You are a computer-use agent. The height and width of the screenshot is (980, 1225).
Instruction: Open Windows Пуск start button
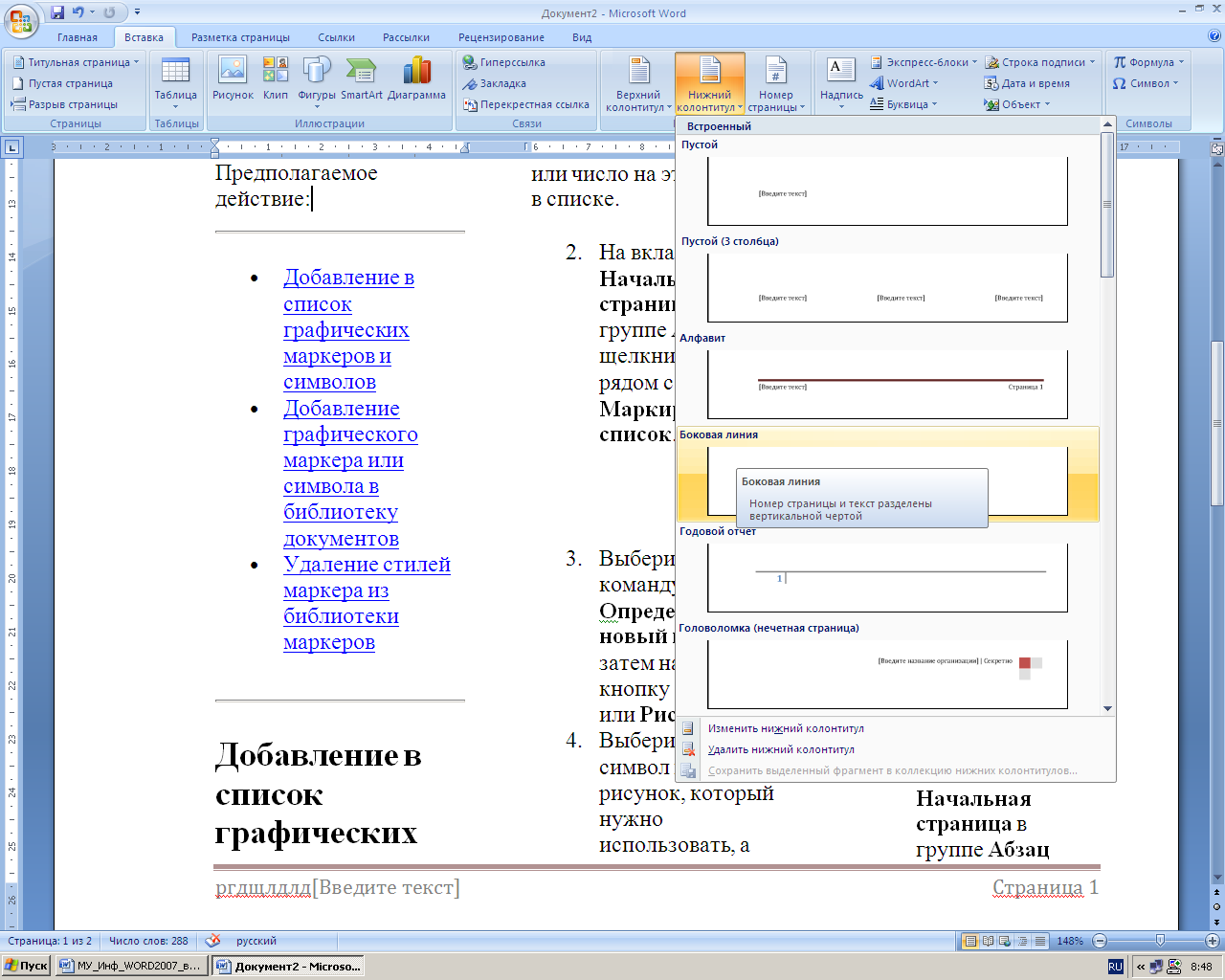click(27, 966)
